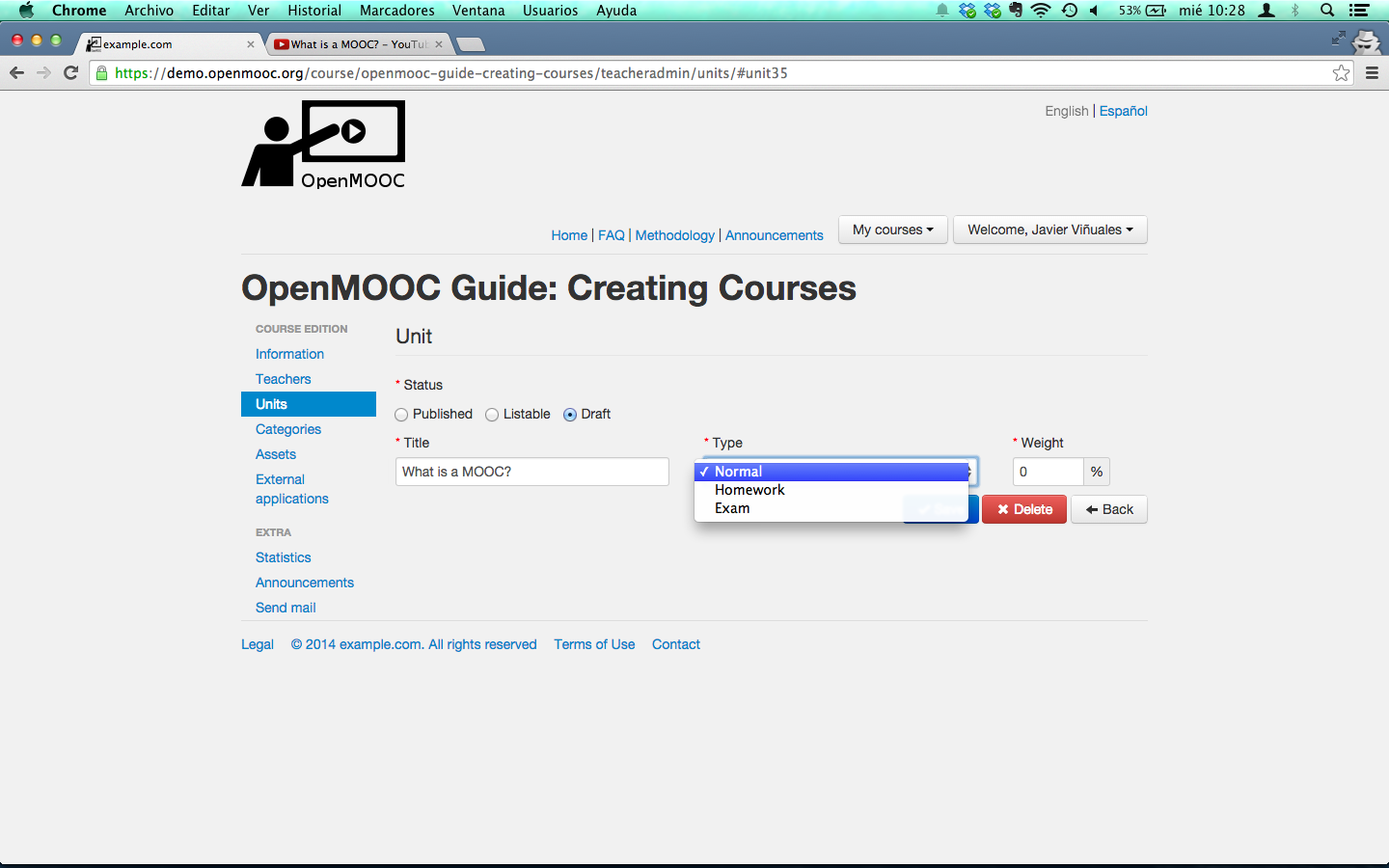The height and width of the screenshot is (868, 1389).
Task: Click the red Delete button
Action: coord(1024,509)
